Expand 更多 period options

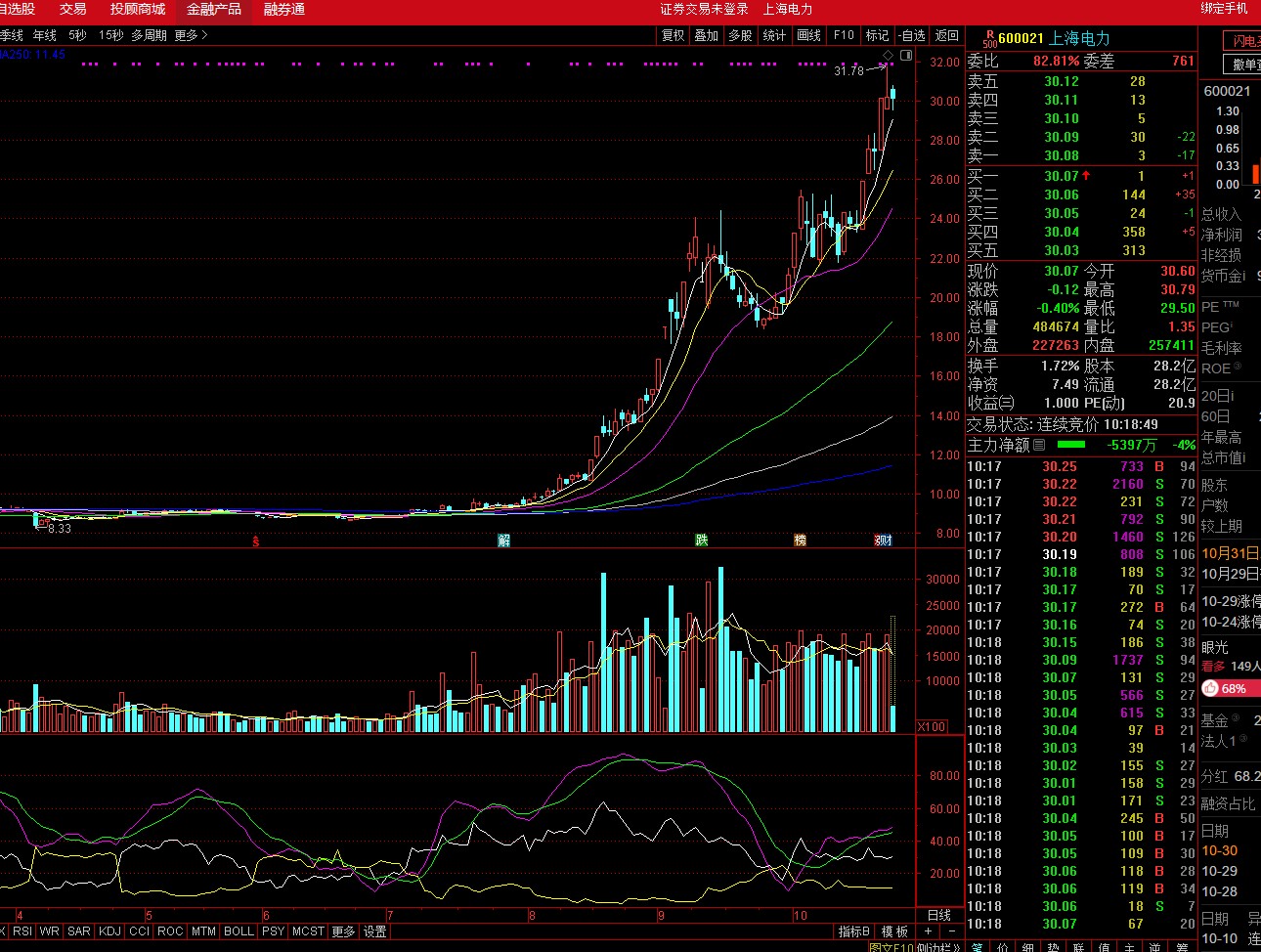pos(191,35)
